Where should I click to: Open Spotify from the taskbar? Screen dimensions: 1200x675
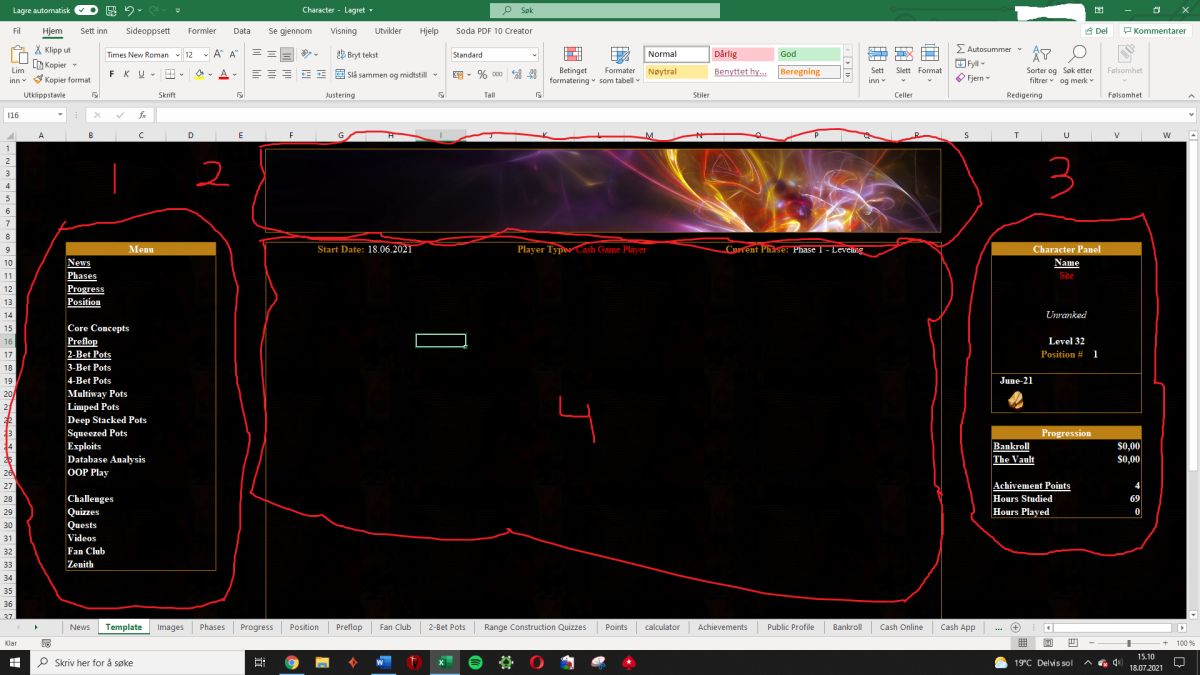[x=475, y=662]
